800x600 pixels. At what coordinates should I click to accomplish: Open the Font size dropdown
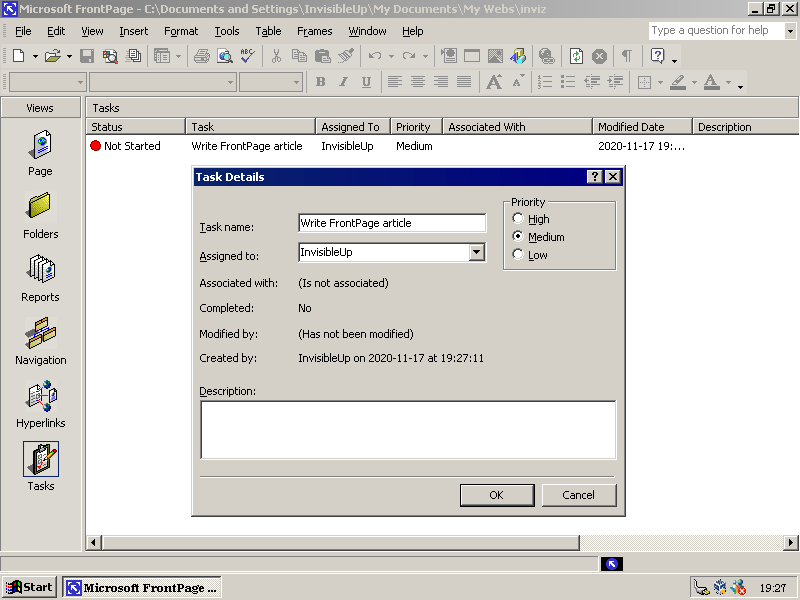[296, 82]
